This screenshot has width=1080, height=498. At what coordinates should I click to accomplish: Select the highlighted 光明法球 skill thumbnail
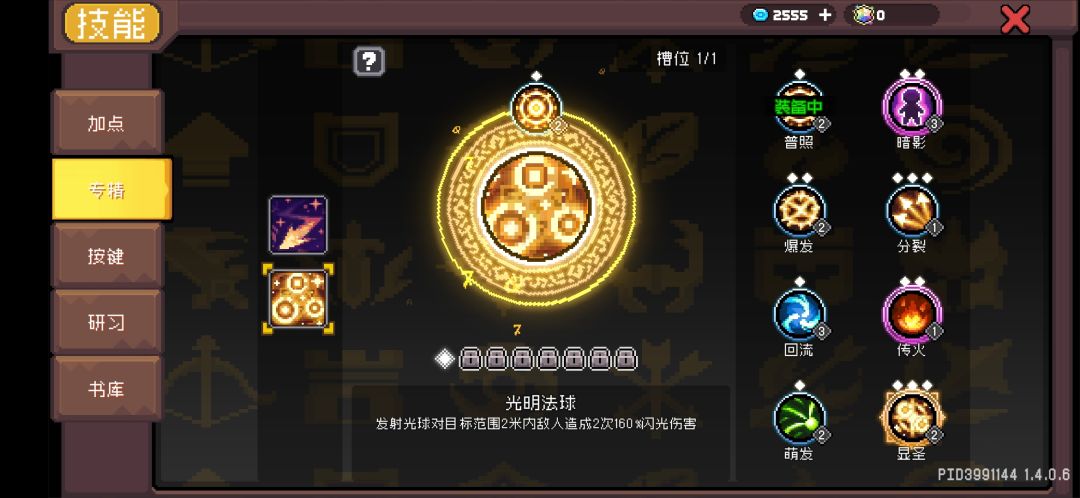pyautogui.click(x=298, y=299)
